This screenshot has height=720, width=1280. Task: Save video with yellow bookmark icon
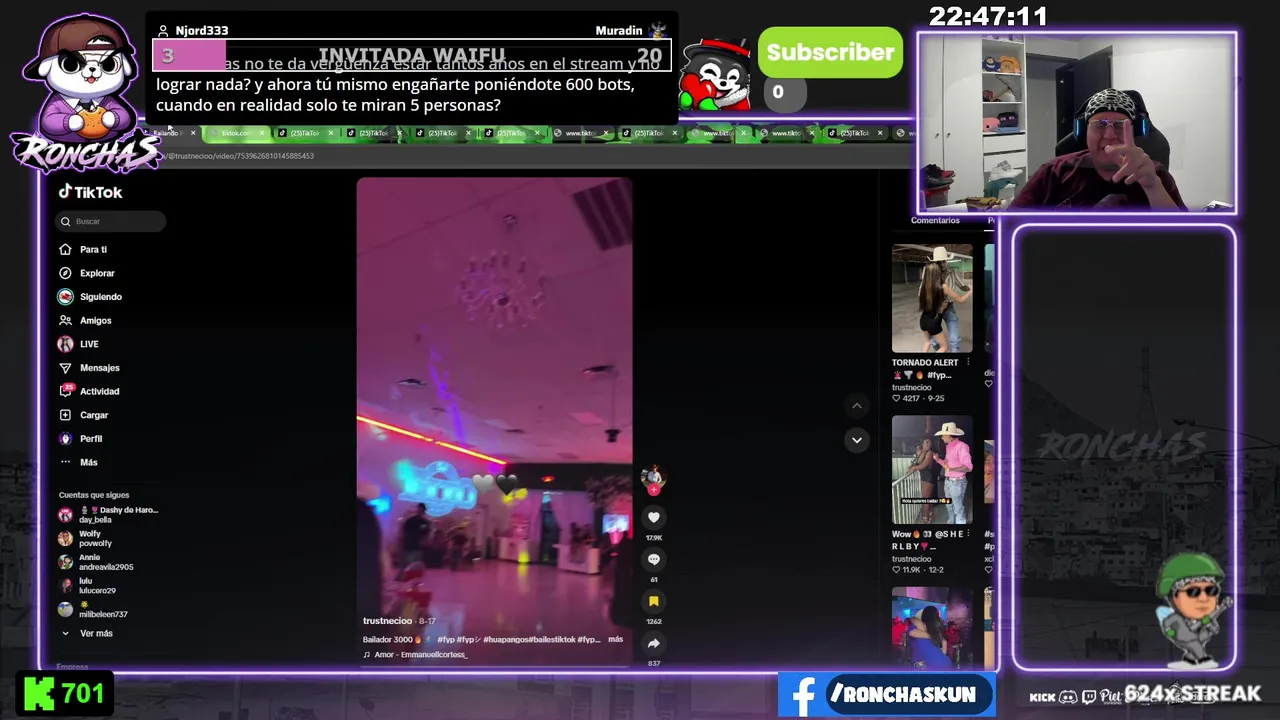[x=653, y=601]
